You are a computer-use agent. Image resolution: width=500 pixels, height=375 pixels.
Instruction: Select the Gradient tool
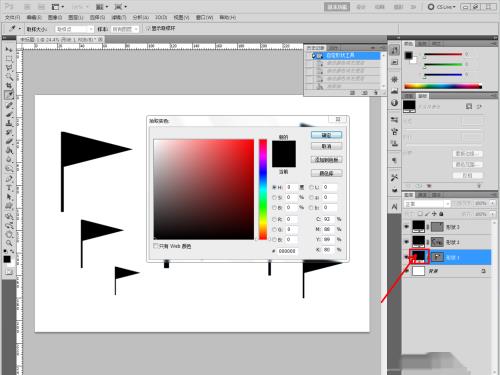pyautogui.click(x=9, y=150)
